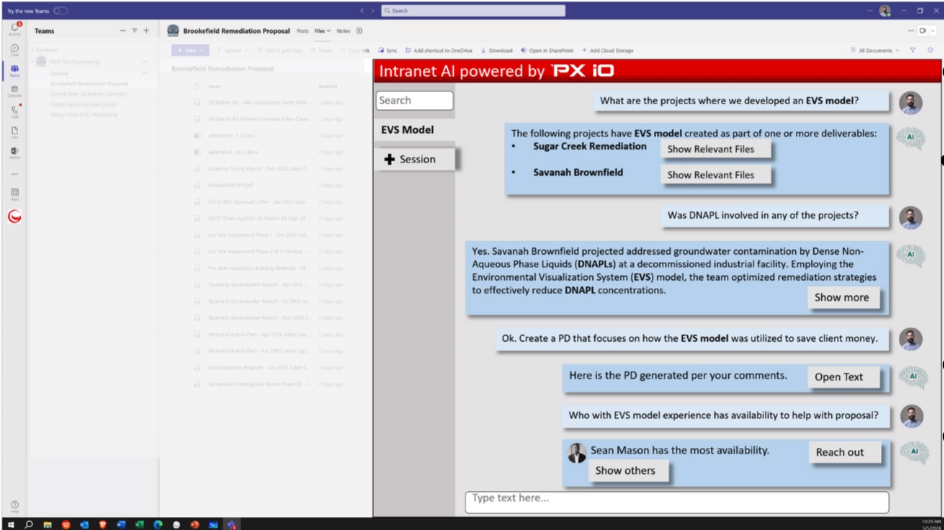Open the user profile avatar in the title bar
944x530 pixels.
click(885, 10)
